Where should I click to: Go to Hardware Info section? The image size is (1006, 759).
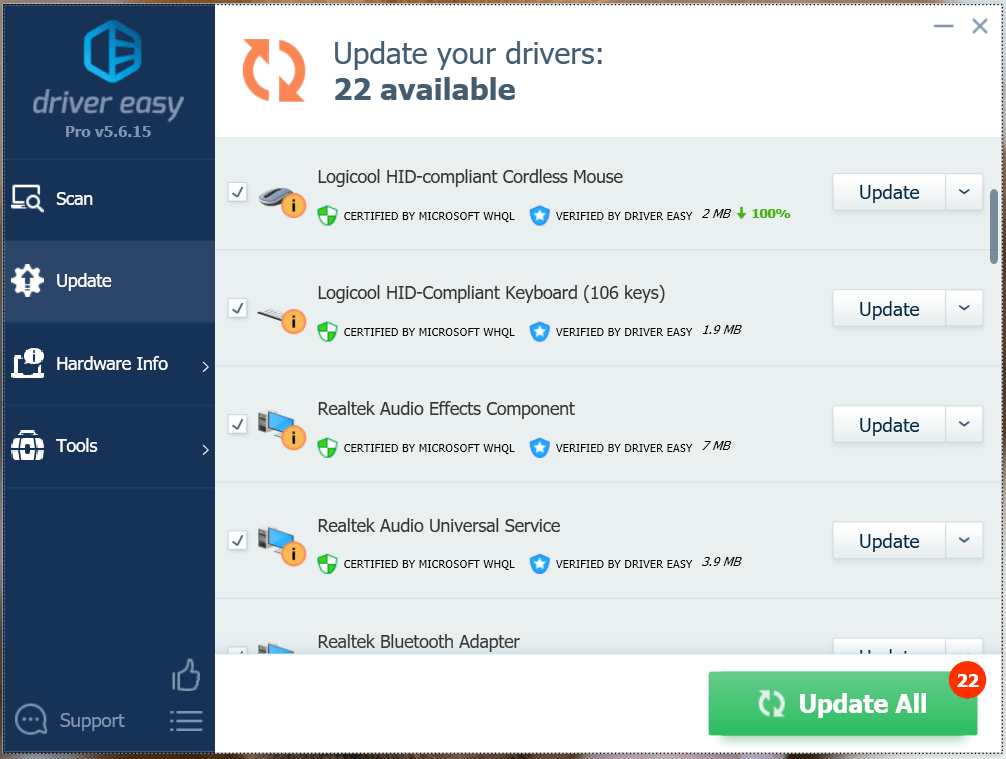click(109, 364)
